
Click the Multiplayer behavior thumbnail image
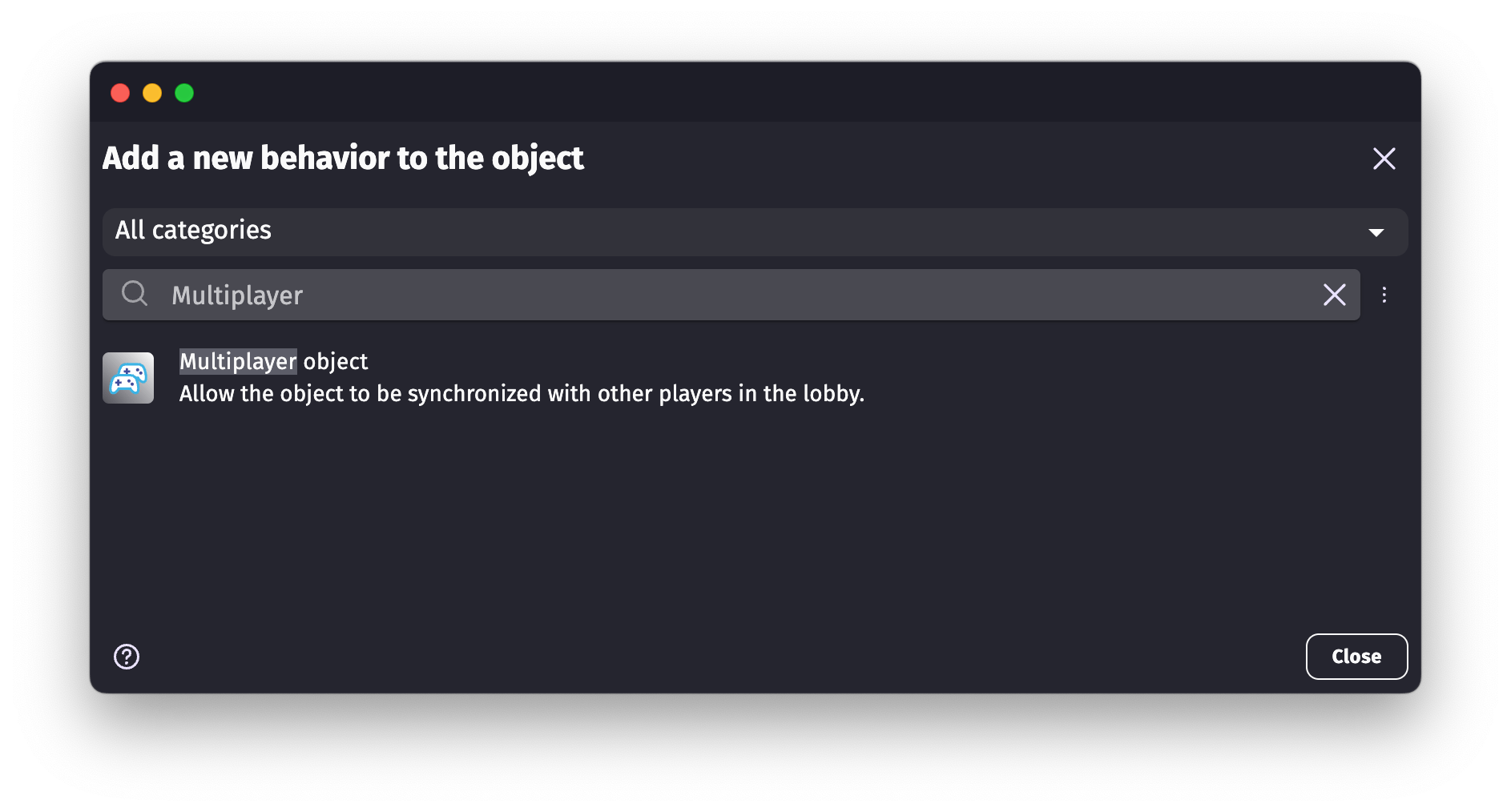pos(128,378)
